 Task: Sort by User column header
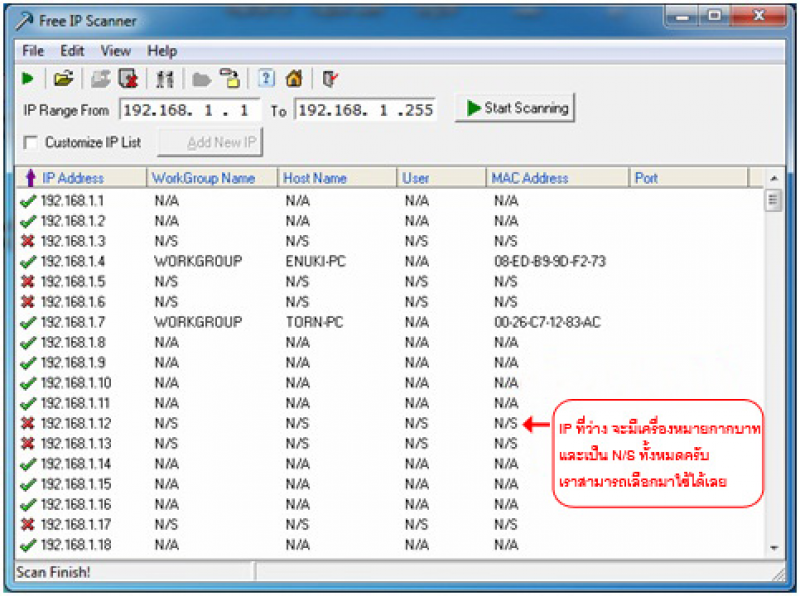click(x=441, y=178)
